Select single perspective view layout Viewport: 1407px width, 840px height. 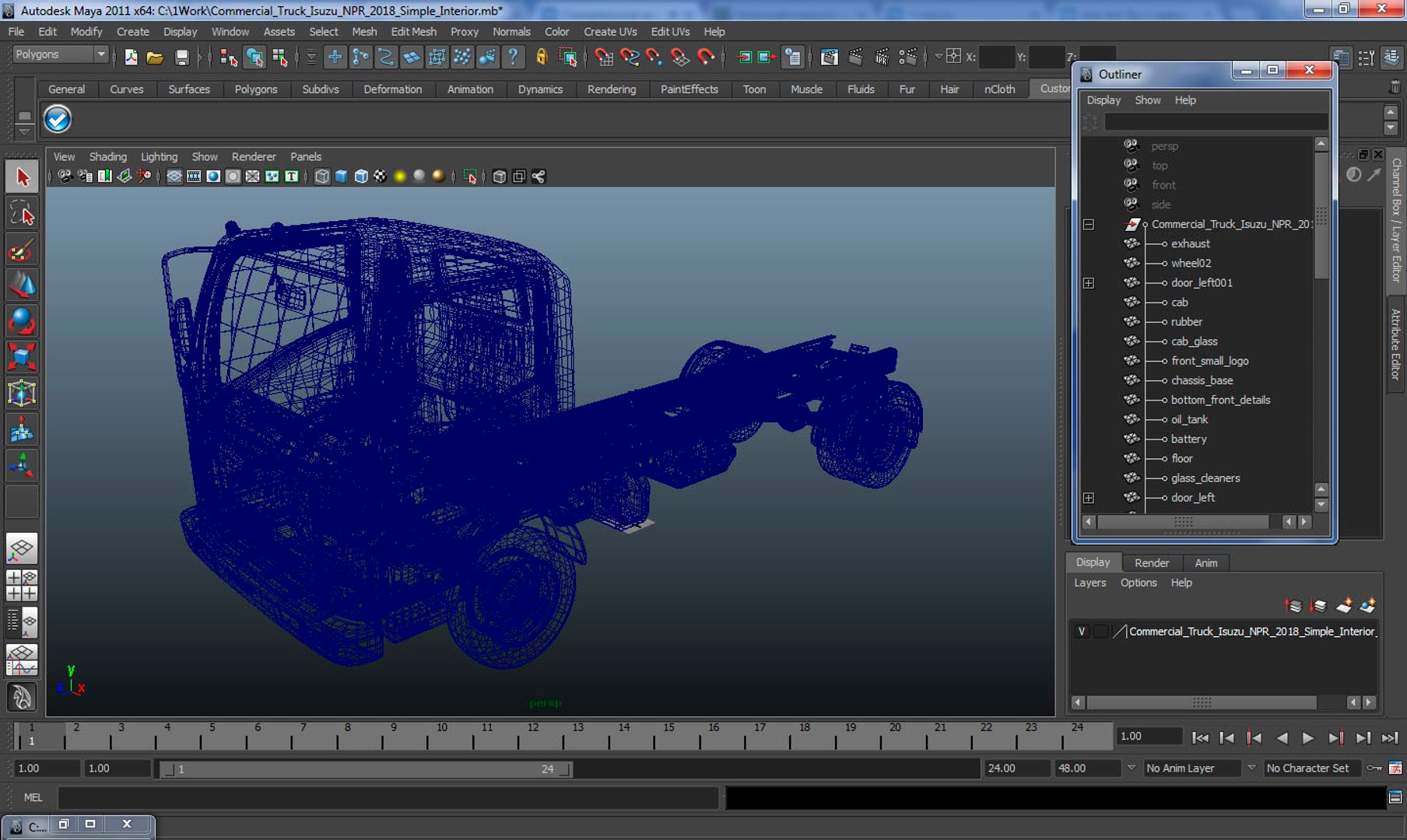pyautogui.click(x=22, y=548)
